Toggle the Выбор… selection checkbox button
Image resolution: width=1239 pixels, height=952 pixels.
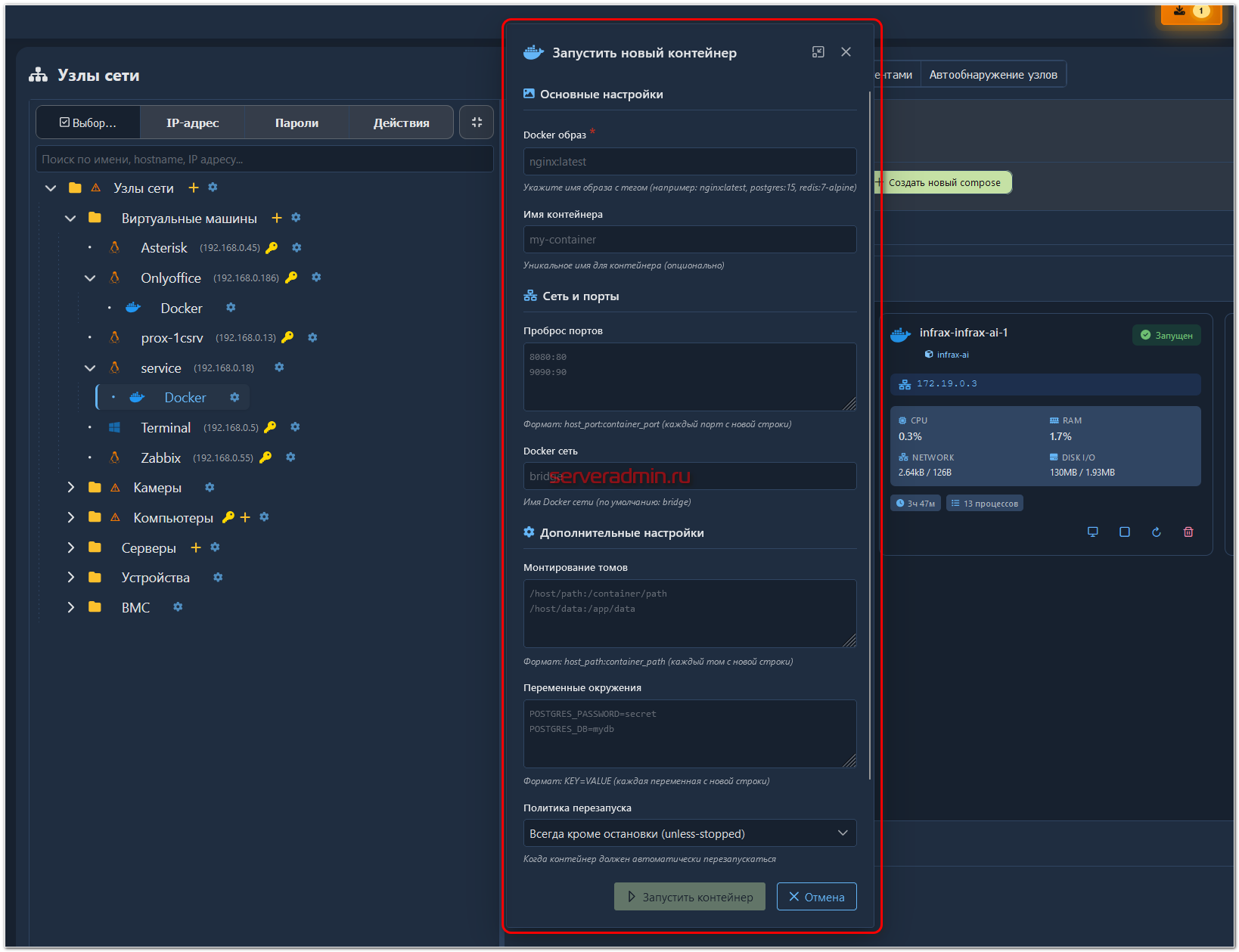coord(88,122)
